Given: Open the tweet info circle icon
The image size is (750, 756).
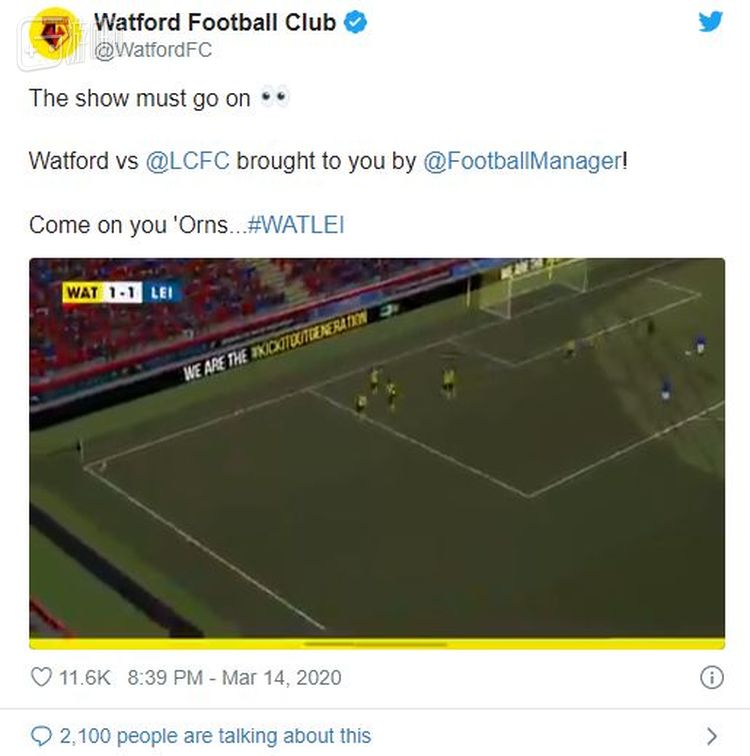Looking at the screenshot, I should 711,677.
